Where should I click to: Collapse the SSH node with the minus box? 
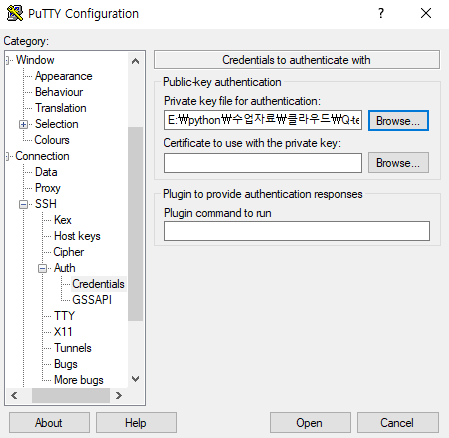click(x=23, y=204)
